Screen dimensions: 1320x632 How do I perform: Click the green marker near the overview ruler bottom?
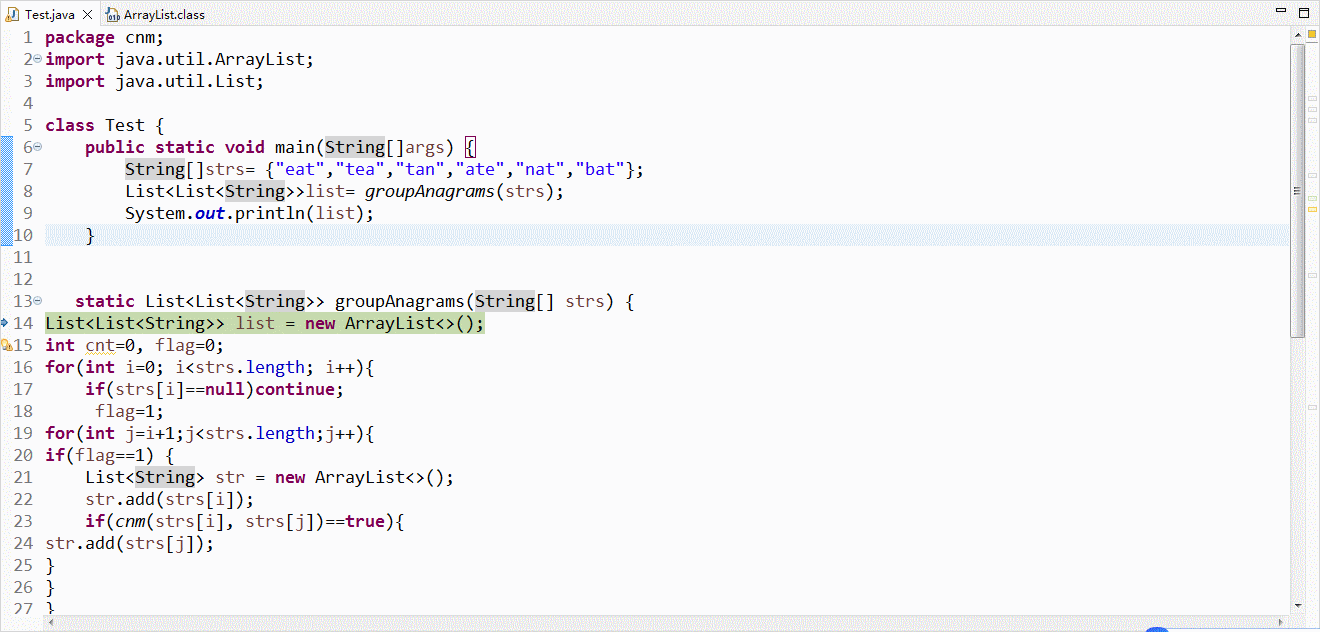pyautogui.click(x=1312, y=199)
